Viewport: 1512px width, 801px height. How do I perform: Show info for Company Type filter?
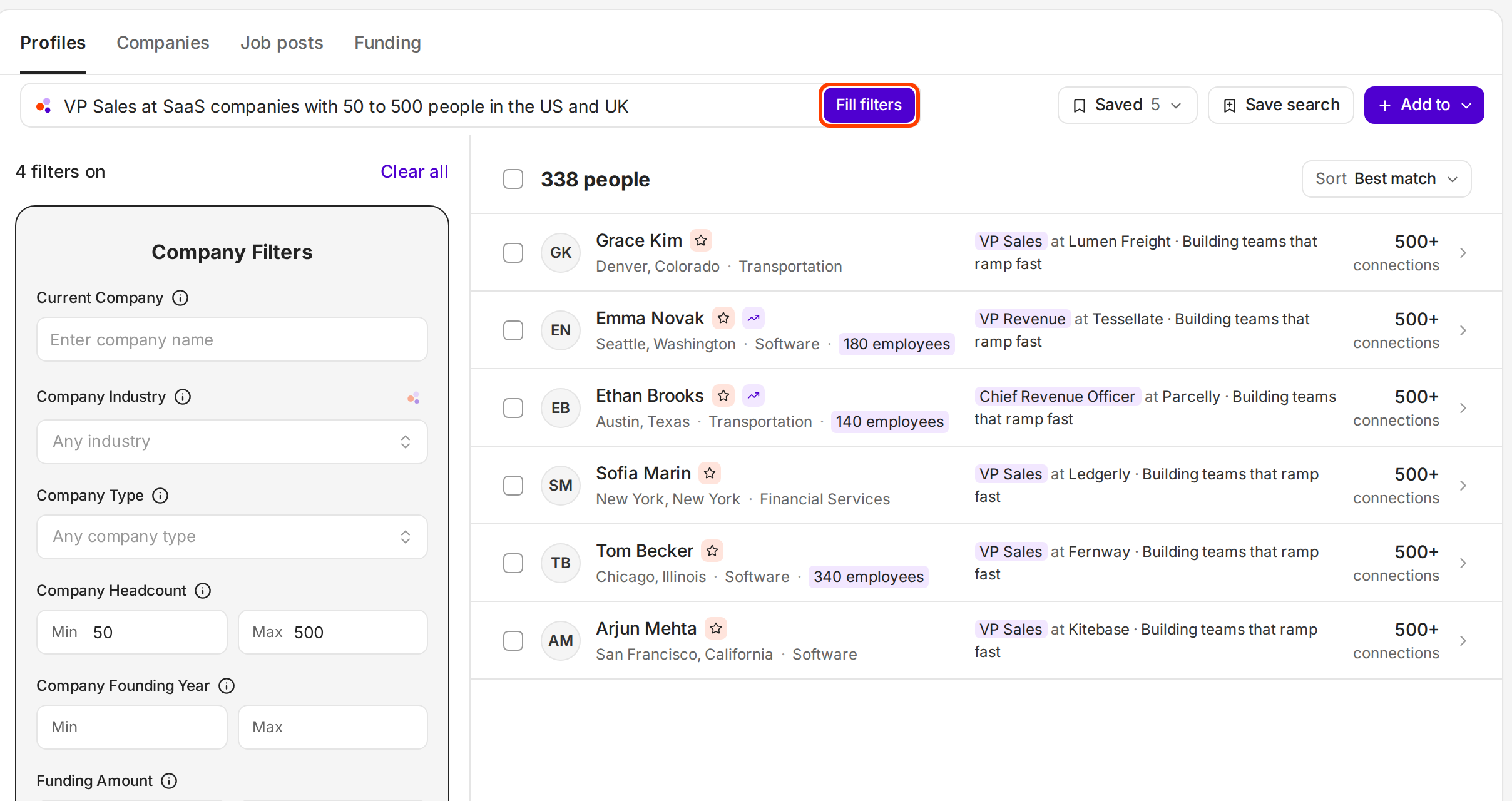tap(160, 496)
